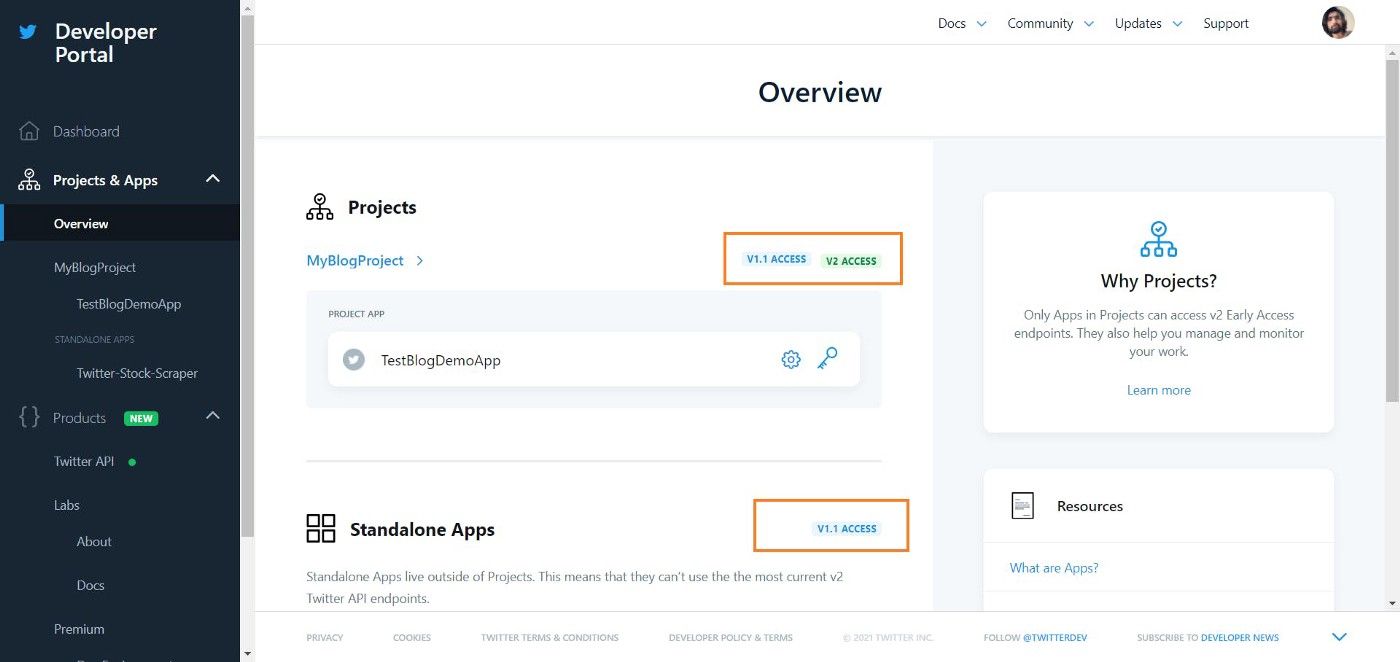
Task: Expand the Community dropdown menu
Action: (x=1050, y=23)
